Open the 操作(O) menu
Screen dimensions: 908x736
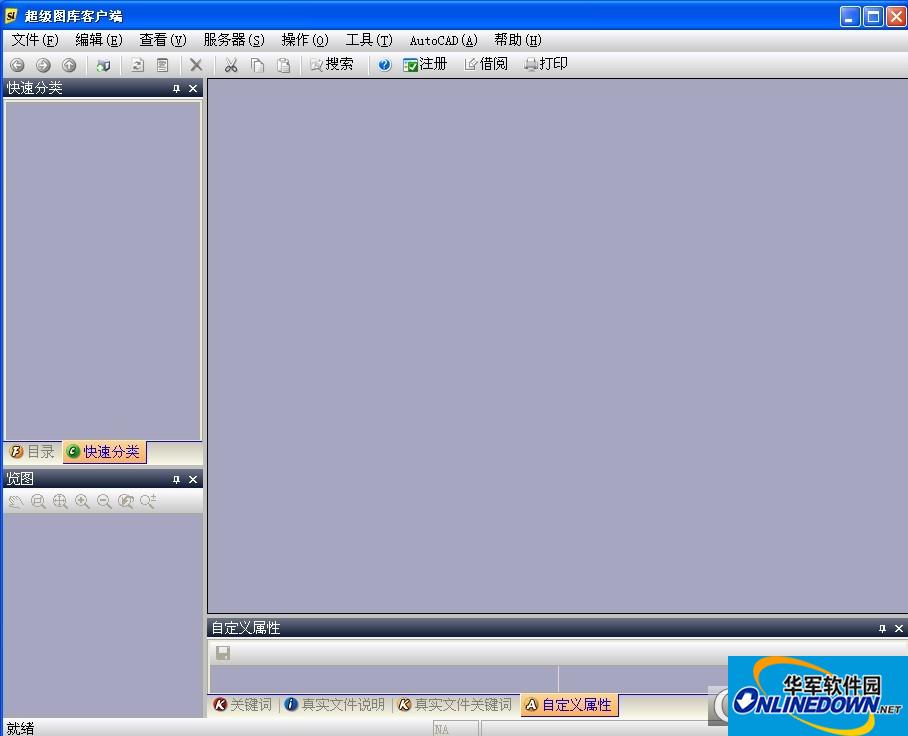pos(305,40)
